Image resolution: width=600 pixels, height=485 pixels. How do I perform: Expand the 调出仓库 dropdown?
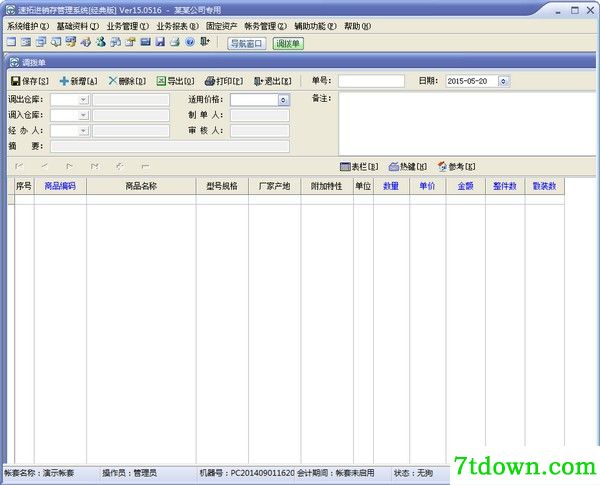[83, 100]
